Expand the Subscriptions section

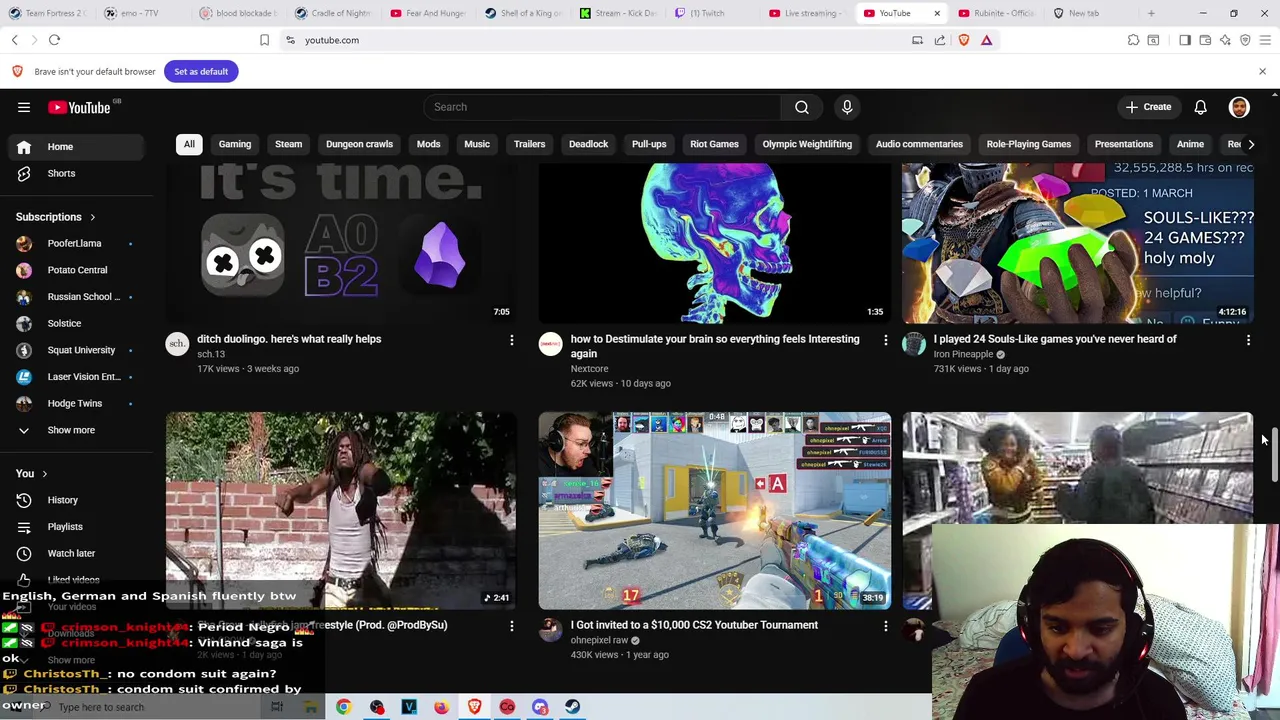56,217
